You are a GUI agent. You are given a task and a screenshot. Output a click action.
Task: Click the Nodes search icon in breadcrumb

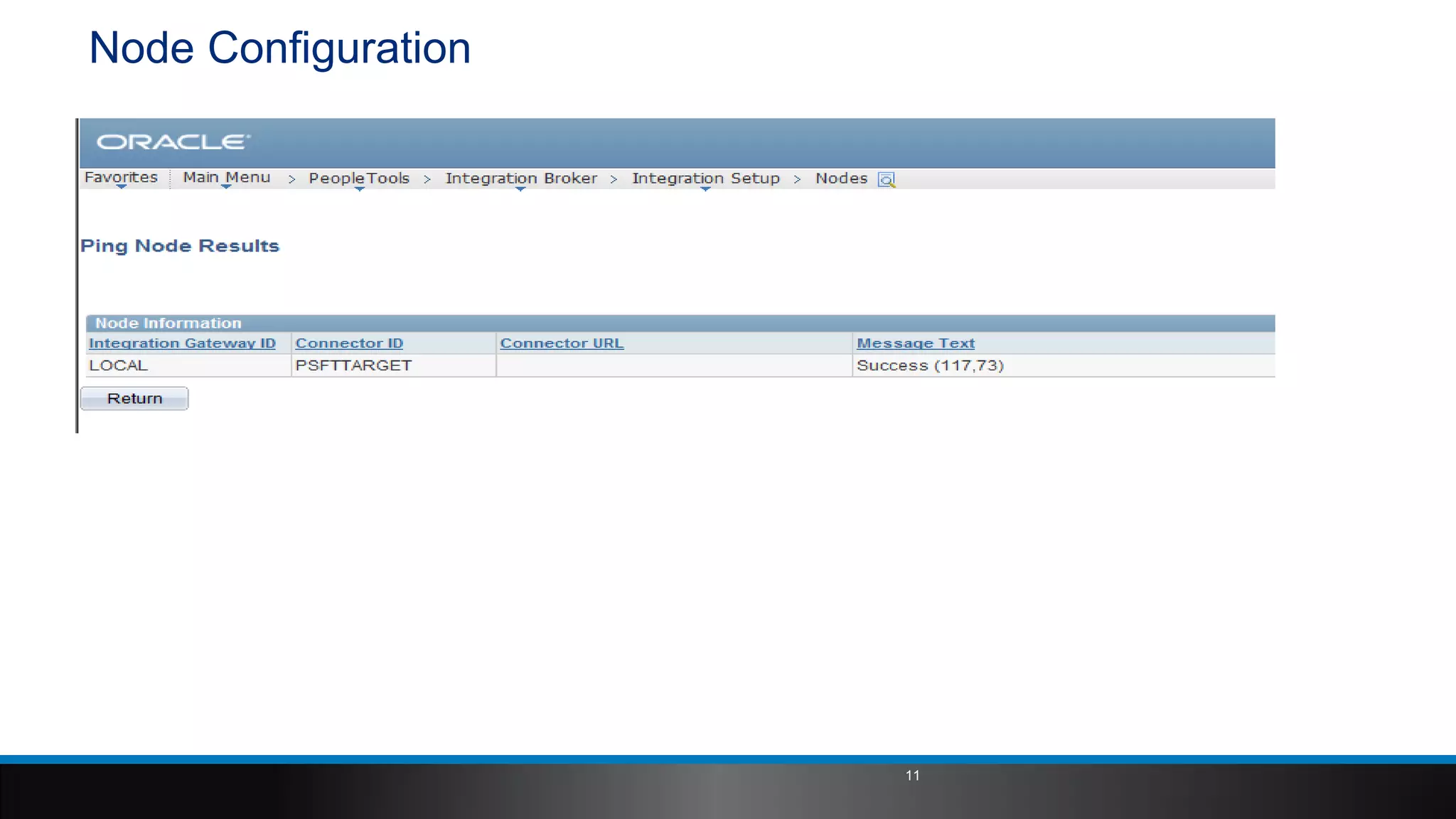point(887,180)
